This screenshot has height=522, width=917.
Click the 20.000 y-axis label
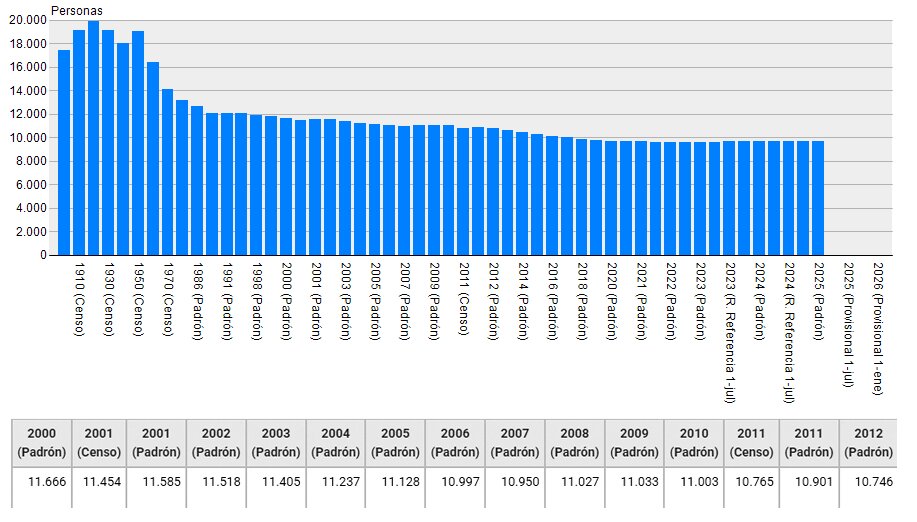coord(28,20)
